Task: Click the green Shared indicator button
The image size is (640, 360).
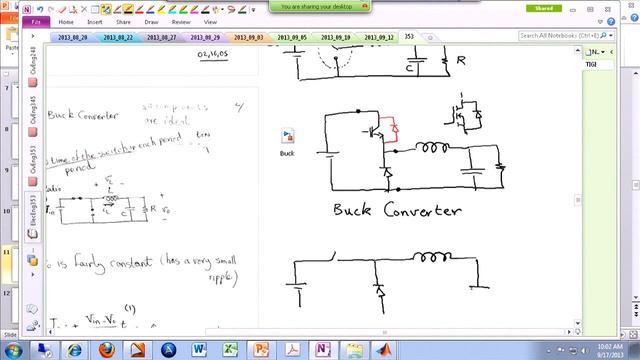Action: [x=544, y=9]
